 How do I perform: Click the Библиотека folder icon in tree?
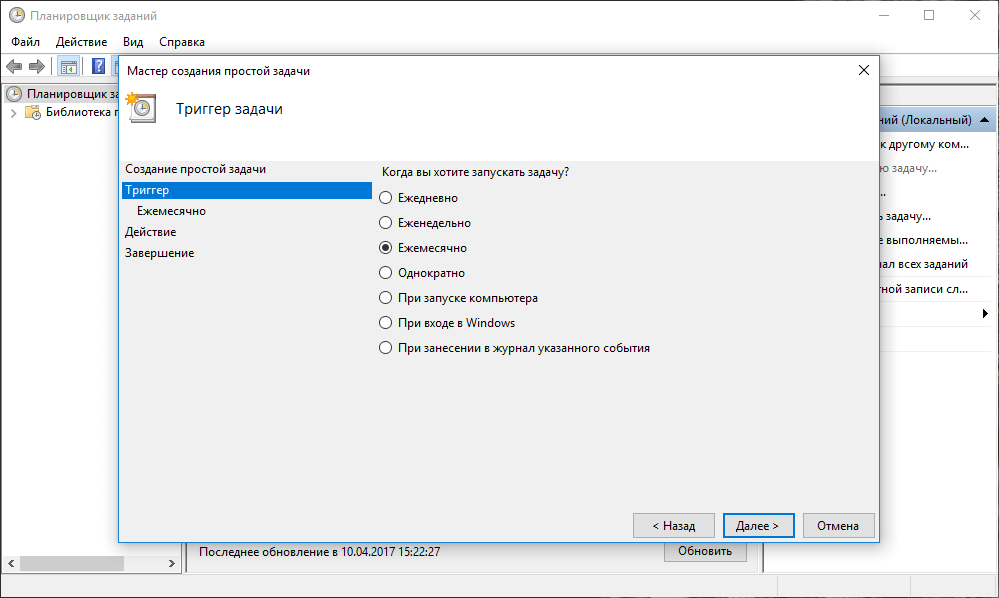pos(33,113)
